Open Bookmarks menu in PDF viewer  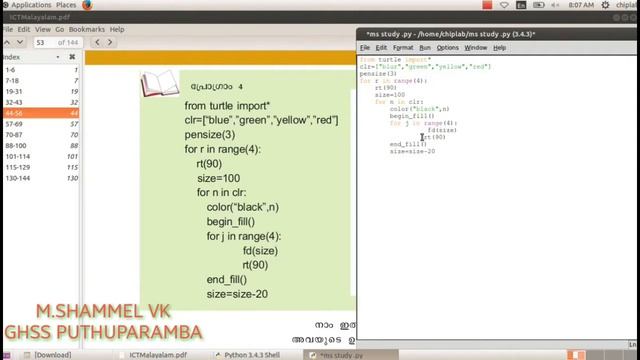tap(87, 29)
